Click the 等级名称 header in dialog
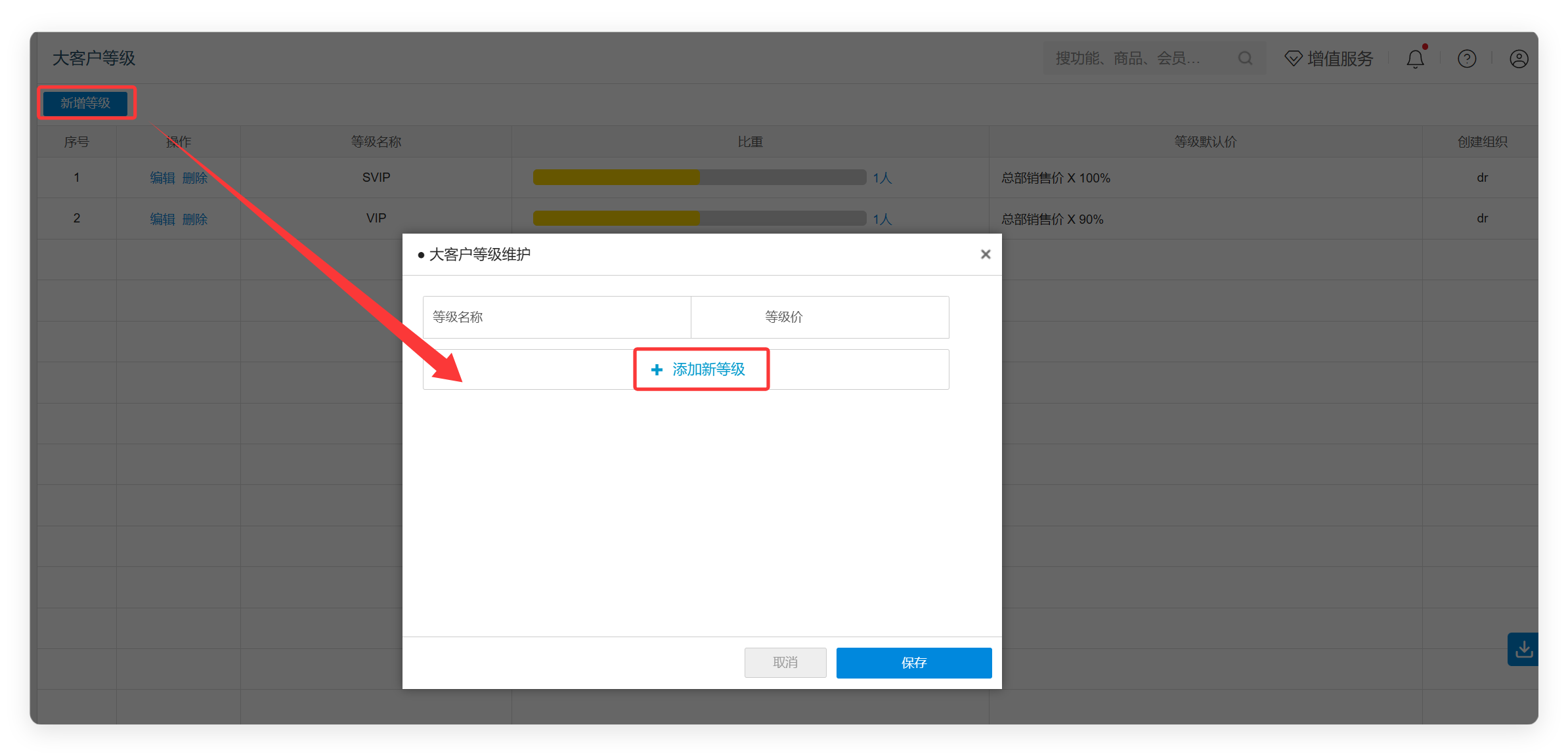This screenshot has width=1568, height=754. 458,317
